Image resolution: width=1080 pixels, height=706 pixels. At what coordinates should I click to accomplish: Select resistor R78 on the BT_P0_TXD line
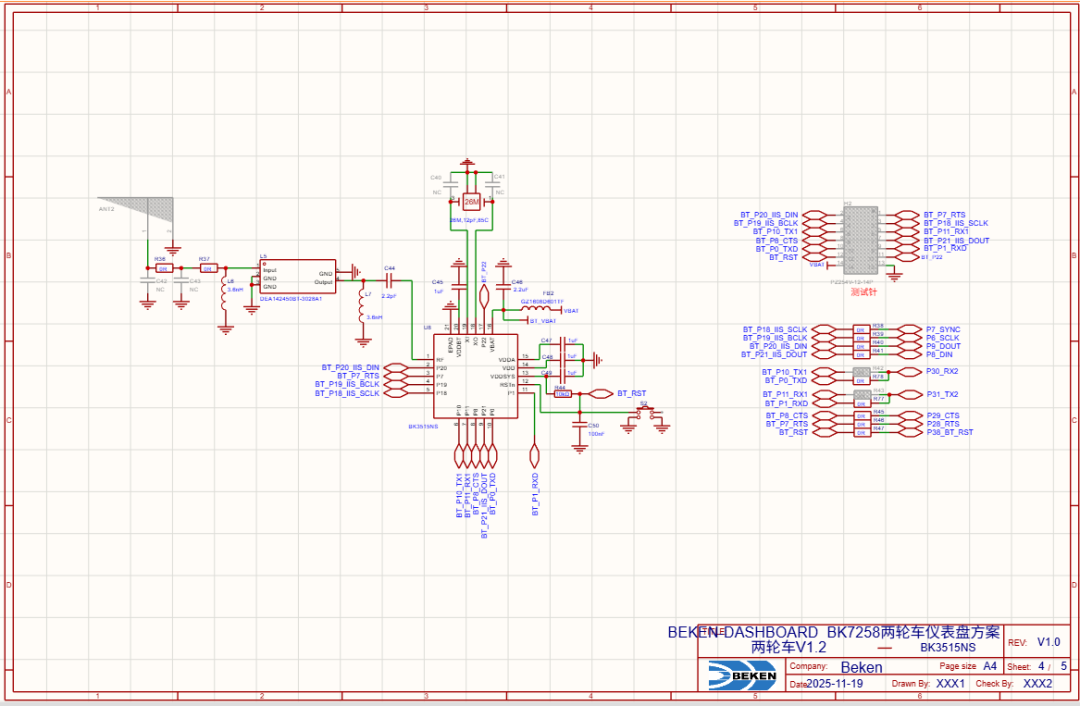tap(861, 380)
